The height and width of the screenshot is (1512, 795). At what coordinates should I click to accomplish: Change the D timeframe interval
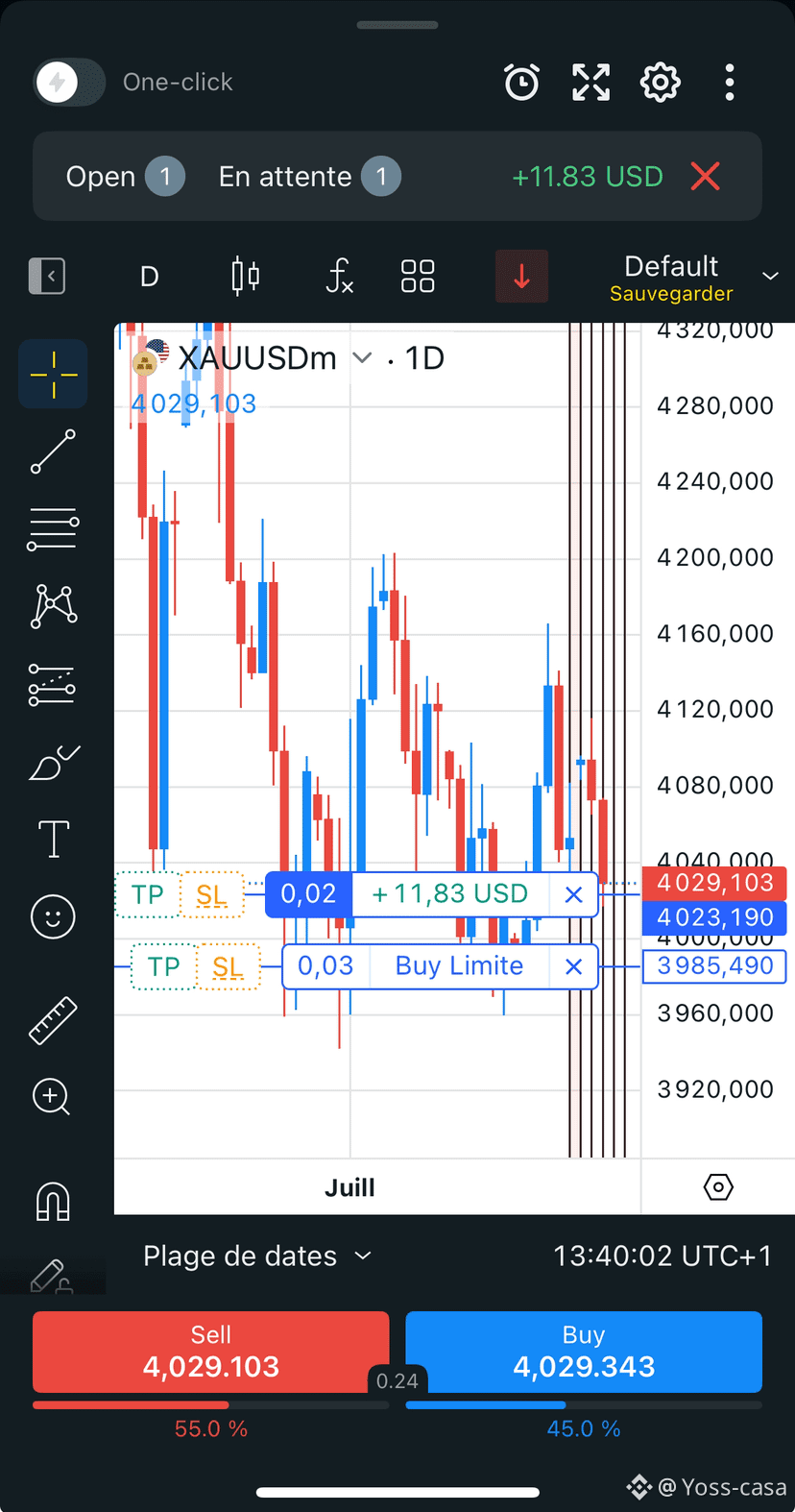click(x=150, y=277)
